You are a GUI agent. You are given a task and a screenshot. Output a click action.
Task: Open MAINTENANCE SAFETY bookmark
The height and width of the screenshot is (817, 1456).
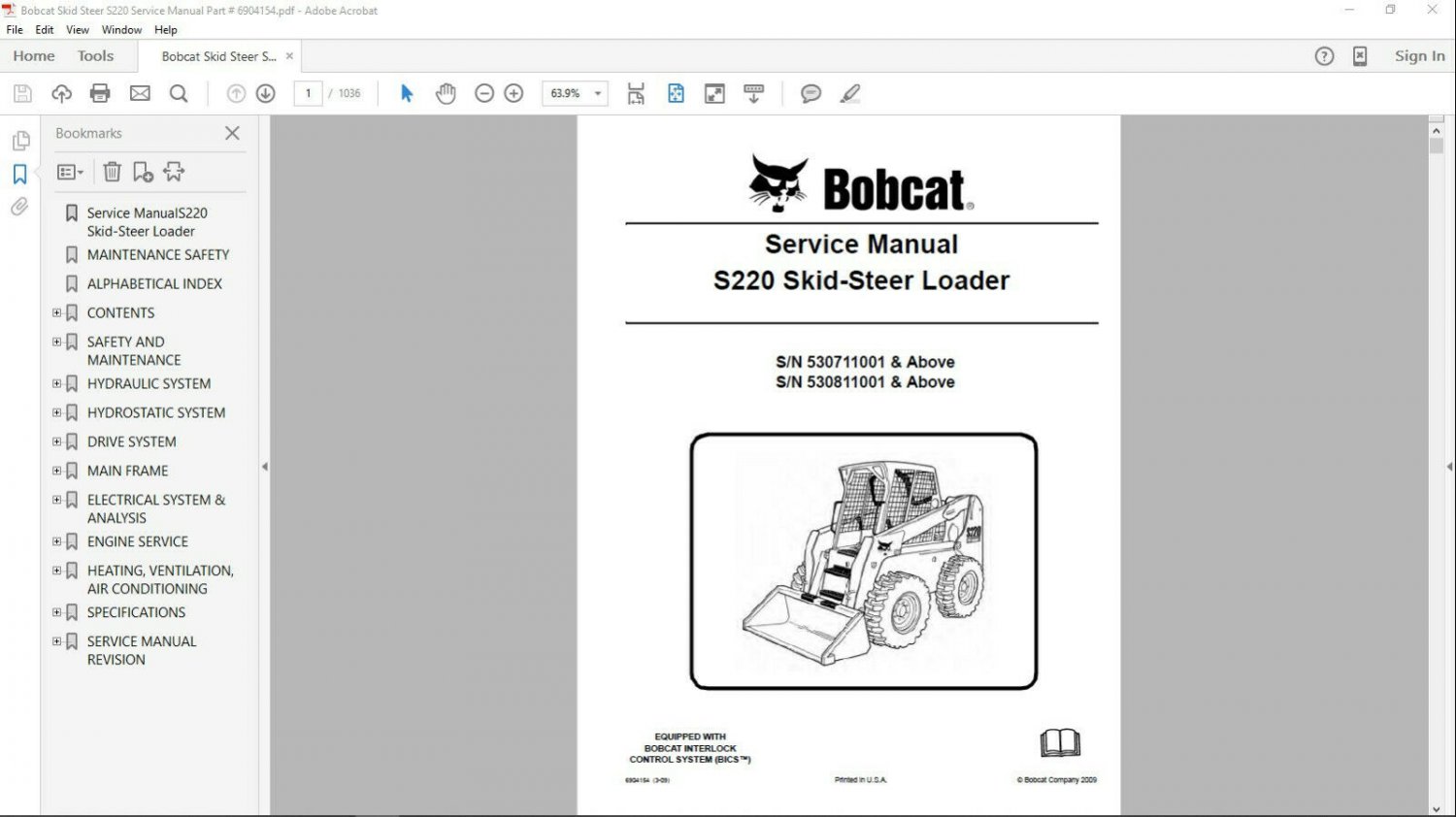click(x=158, y=254)
